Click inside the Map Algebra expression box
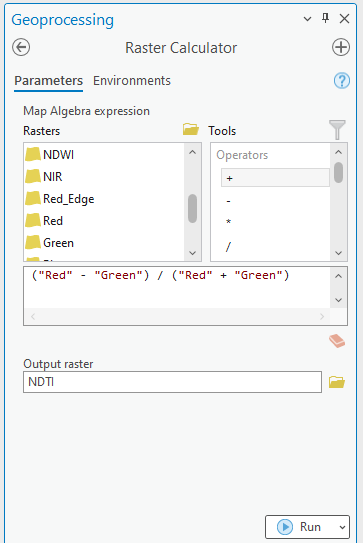 tap(177, 287)
